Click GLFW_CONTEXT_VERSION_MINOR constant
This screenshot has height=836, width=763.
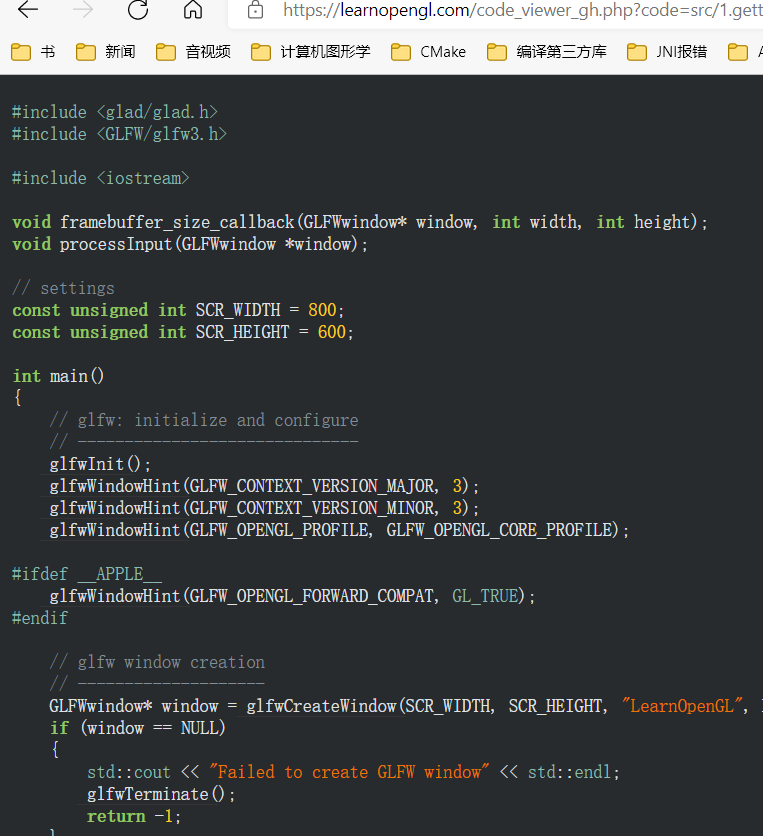(312, 508)
